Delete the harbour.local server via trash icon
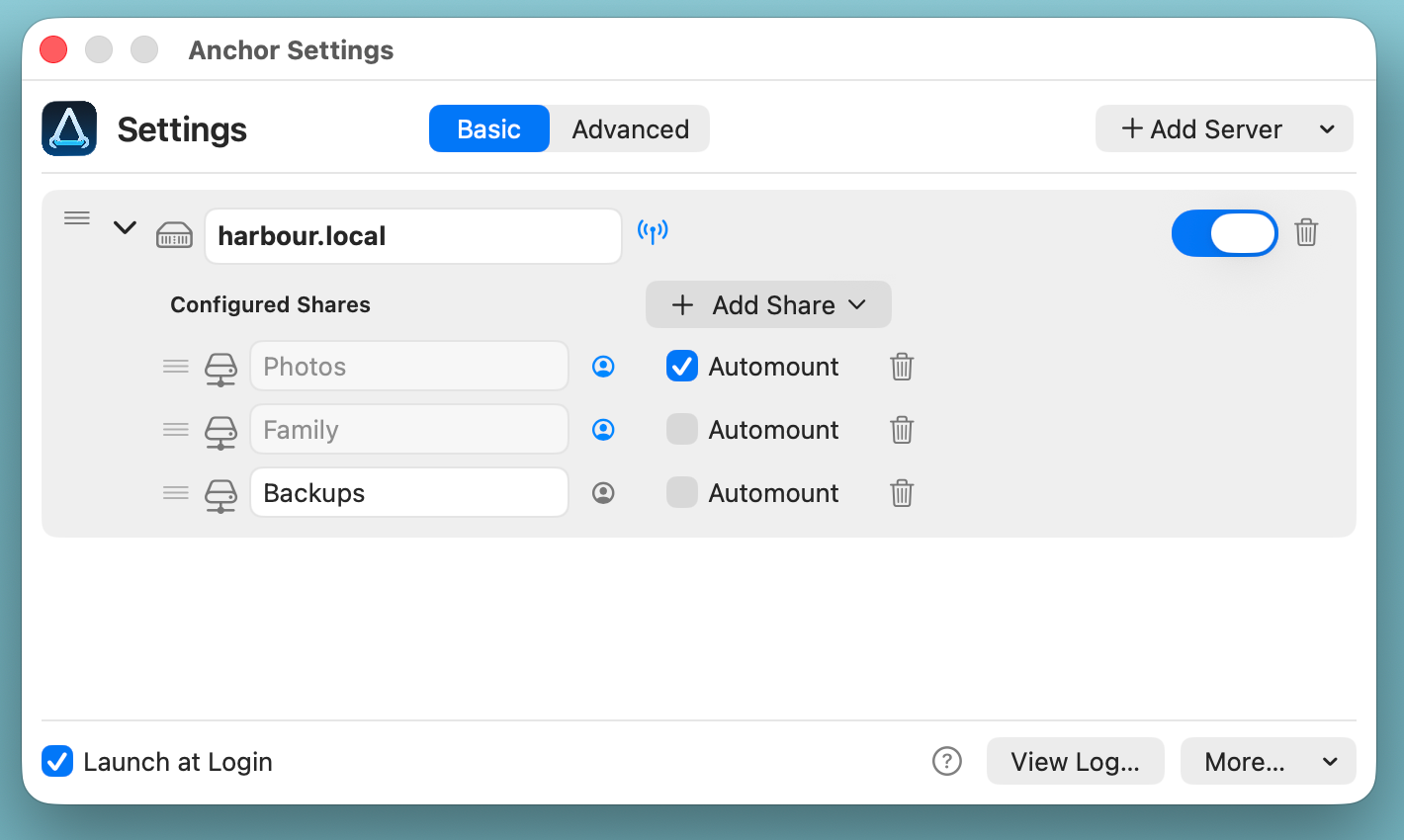 pos(1306,232)
